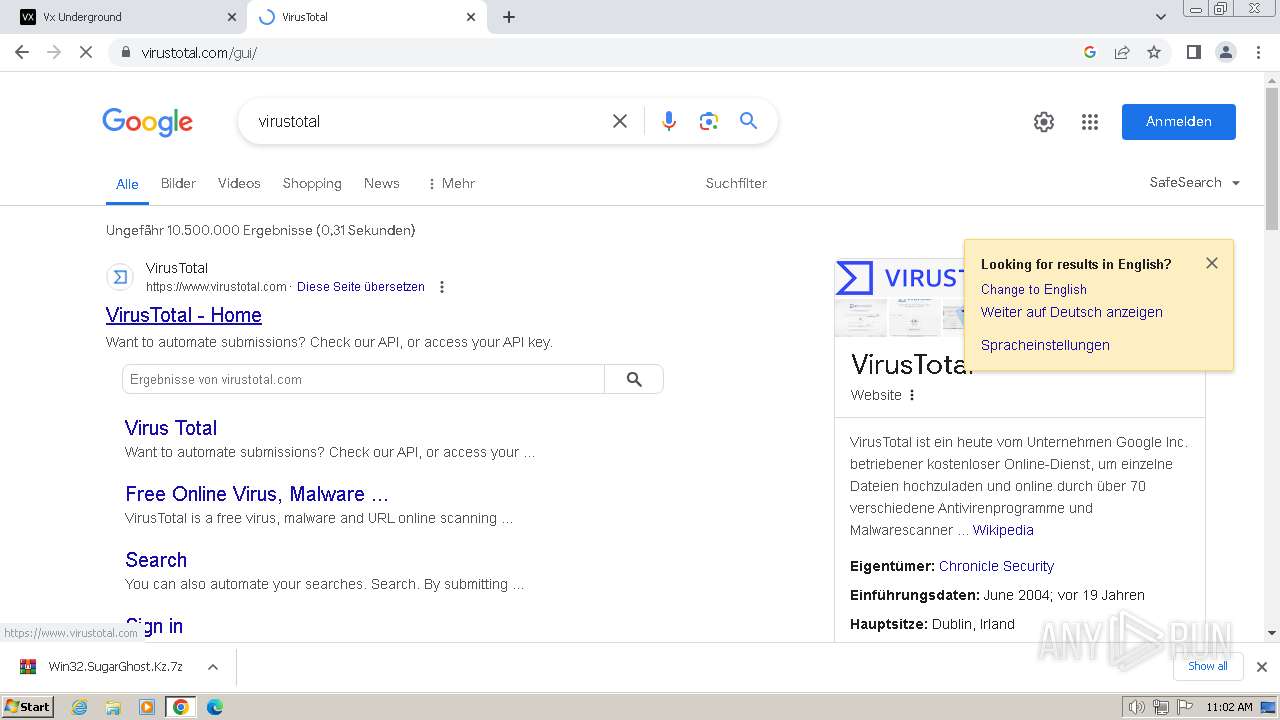The image size is (1280, 720).
Task: Open the Chronicle Security link
Action: 996,566
